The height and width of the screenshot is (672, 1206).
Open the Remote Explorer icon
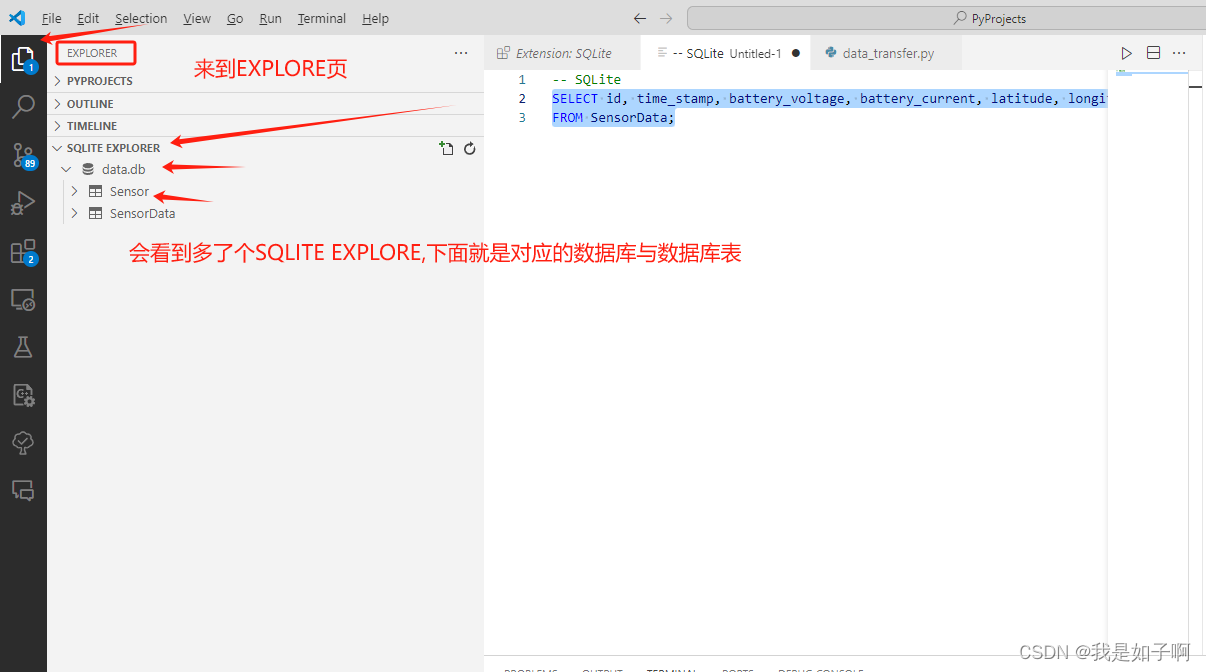24,299
